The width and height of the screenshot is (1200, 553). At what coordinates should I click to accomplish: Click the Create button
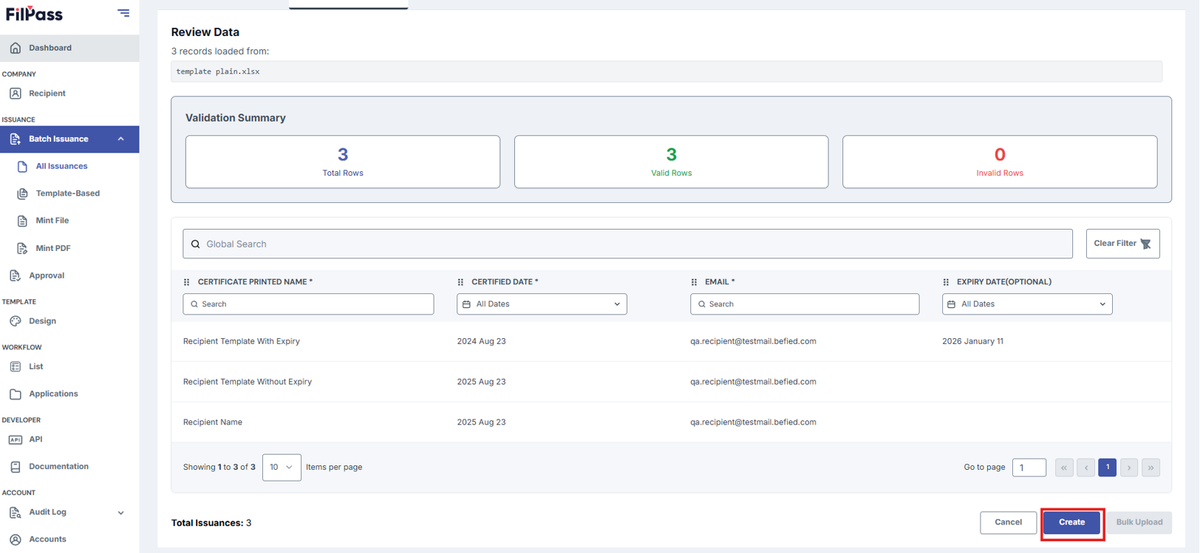[x=1072, y=522]
